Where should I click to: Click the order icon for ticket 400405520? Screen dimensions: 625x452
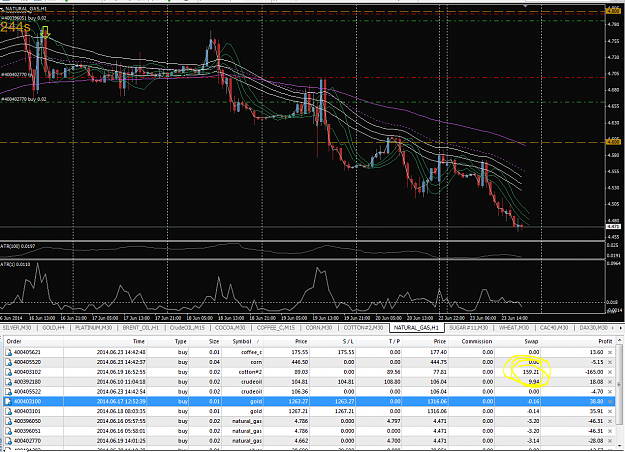[x=8, y=362]
